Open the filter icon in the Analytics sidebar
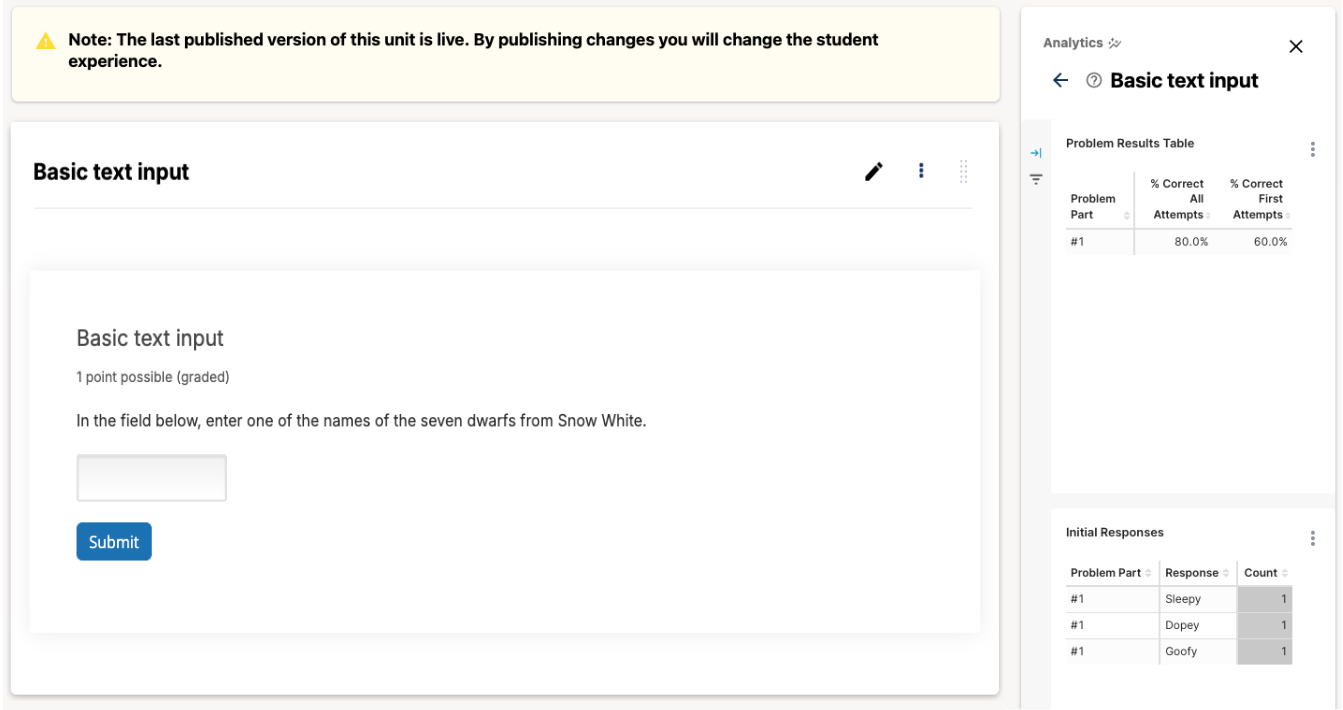The image size is (1343, 710). tap(1036, 180)
